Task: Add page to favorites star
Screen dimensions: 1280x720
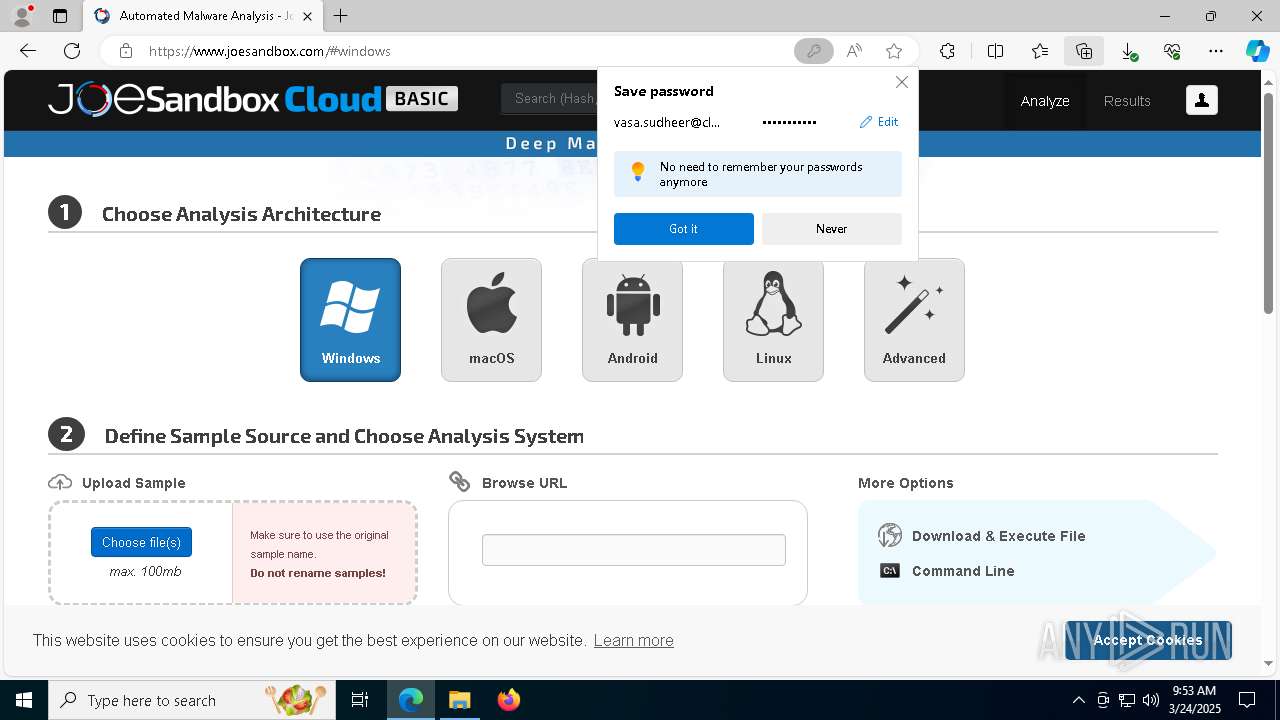Action: 894,51
